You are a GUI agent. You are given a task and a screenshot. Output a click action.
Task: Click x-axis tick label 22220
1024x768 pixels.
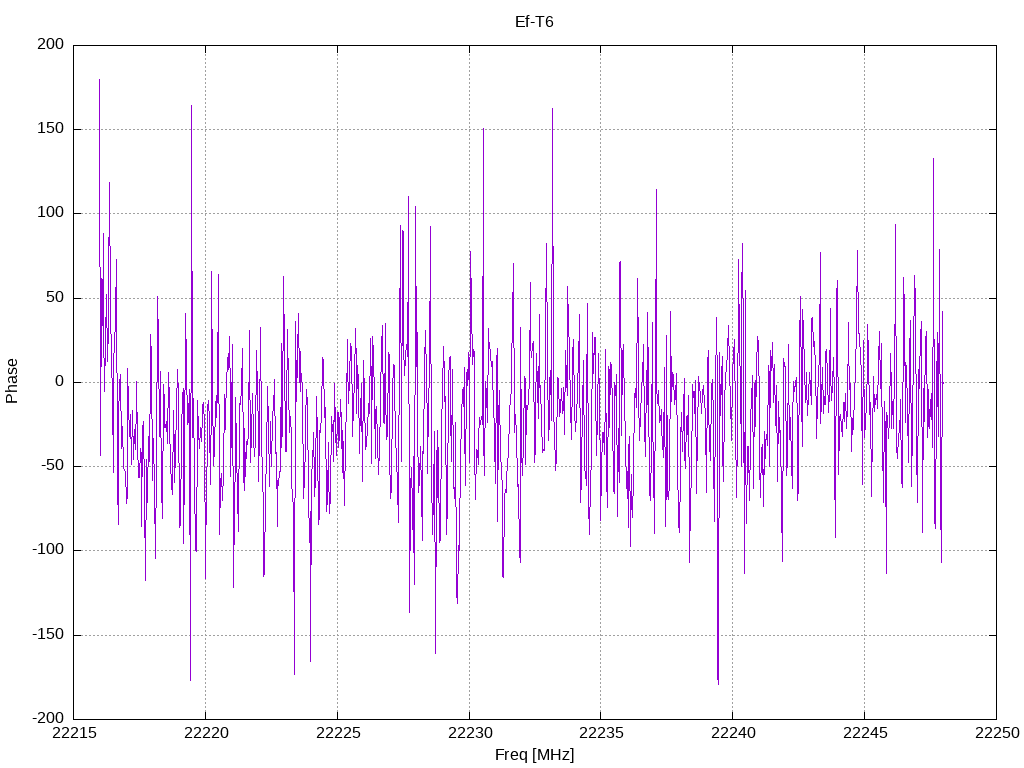click(206, 733)
